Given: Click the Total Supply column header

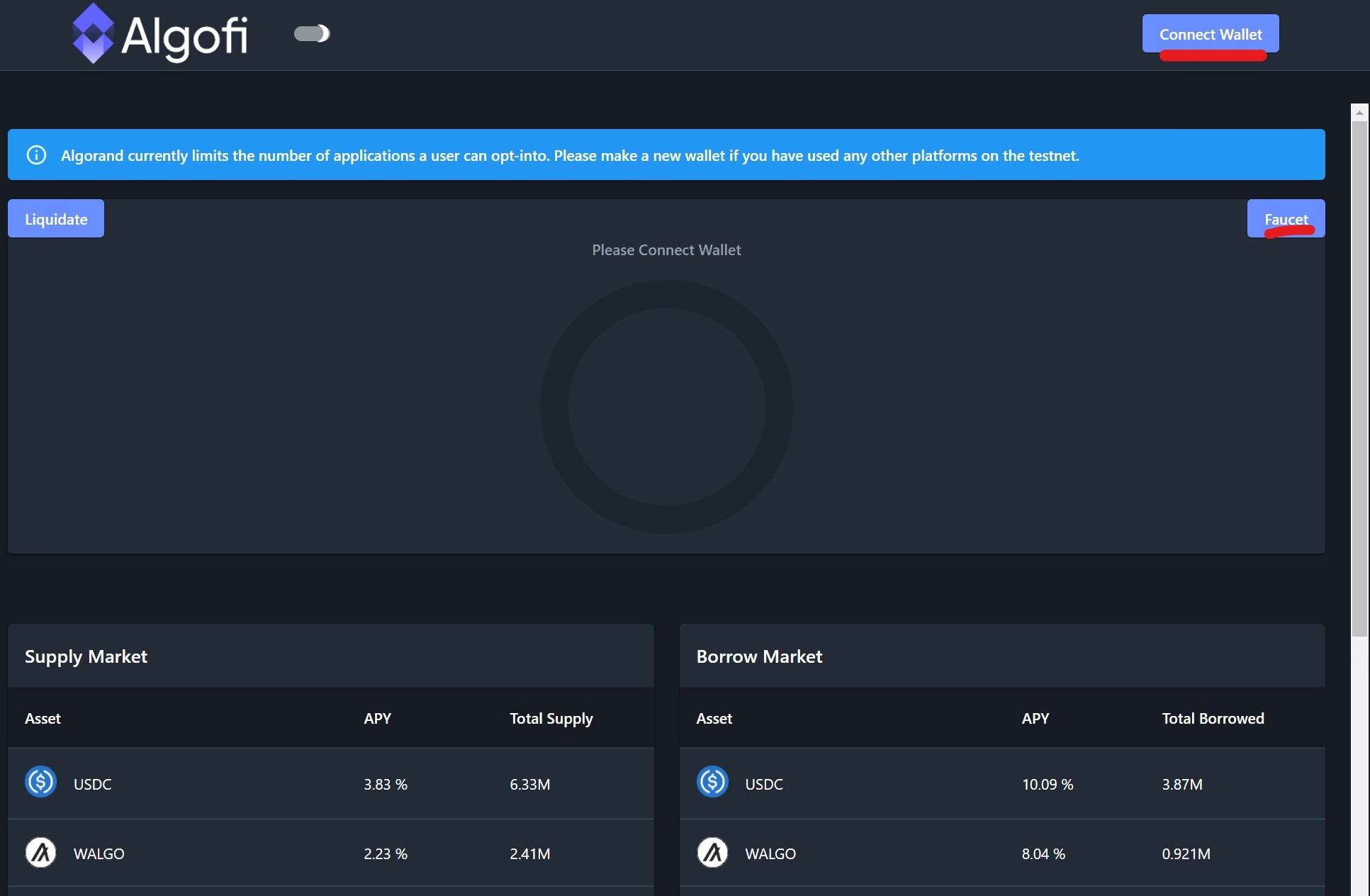Looking at the screenshot, I should click(x=551, y=718).
